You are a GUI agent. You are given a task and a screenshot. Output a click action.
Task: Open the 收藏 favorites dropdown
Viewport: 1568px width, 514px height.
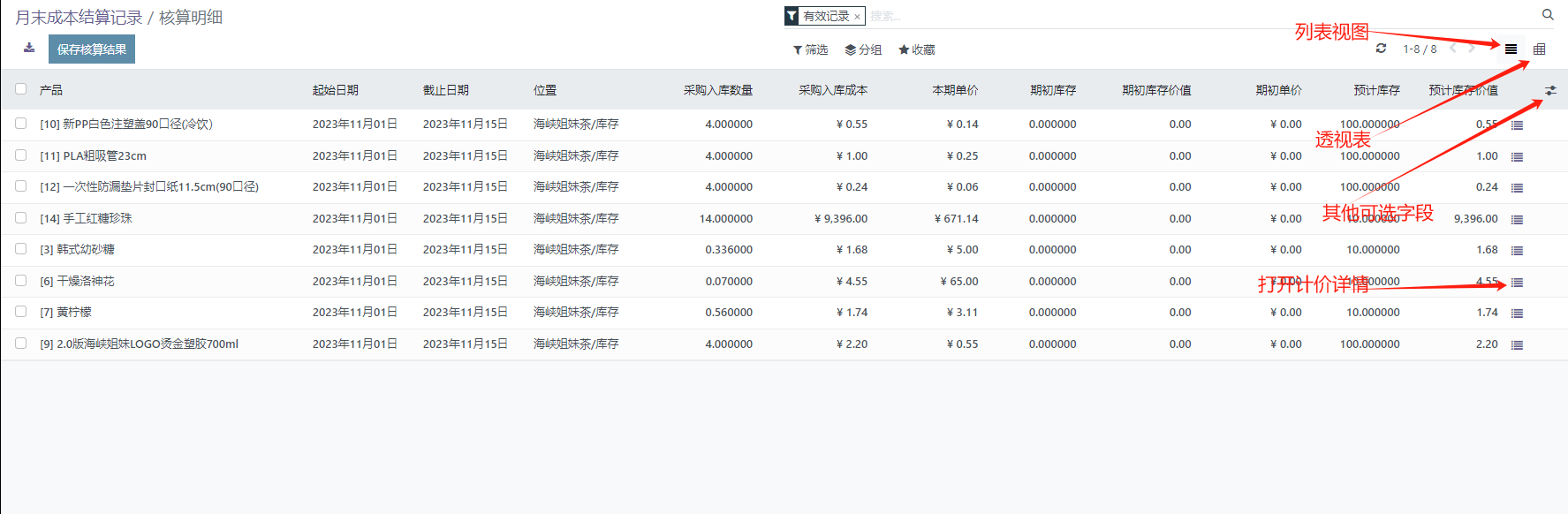[916, 50]
